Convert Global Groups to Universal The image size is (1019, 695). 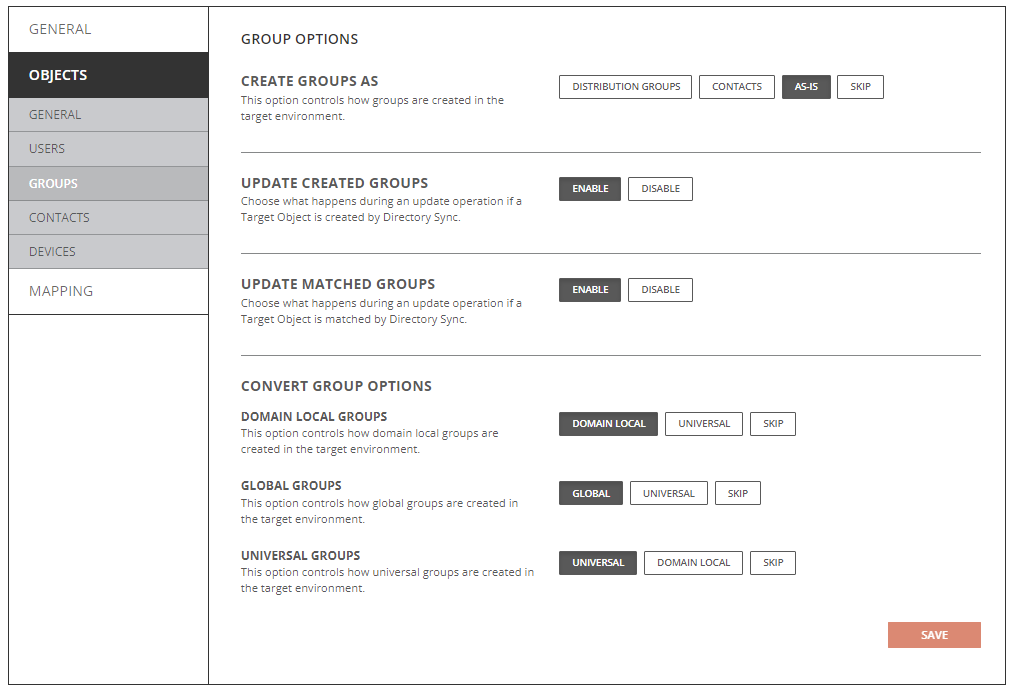(669, 493)
